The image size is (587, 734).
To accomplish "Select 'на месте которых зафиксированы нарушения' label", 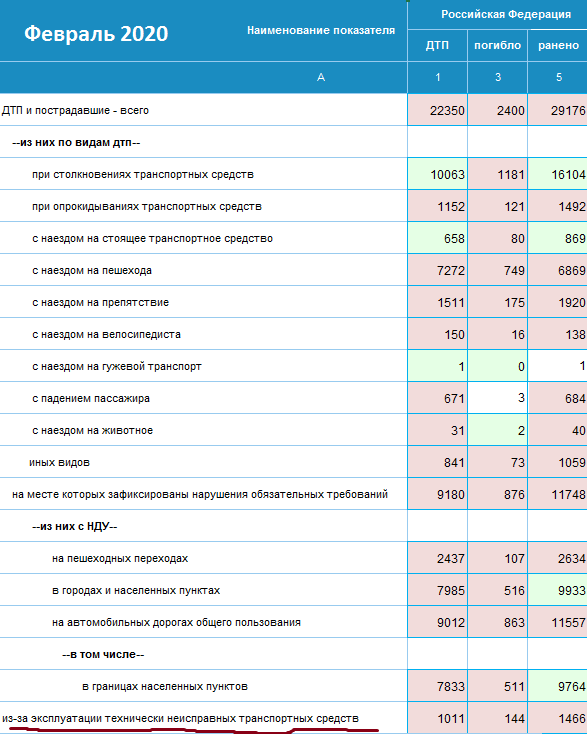I will 200,494.
